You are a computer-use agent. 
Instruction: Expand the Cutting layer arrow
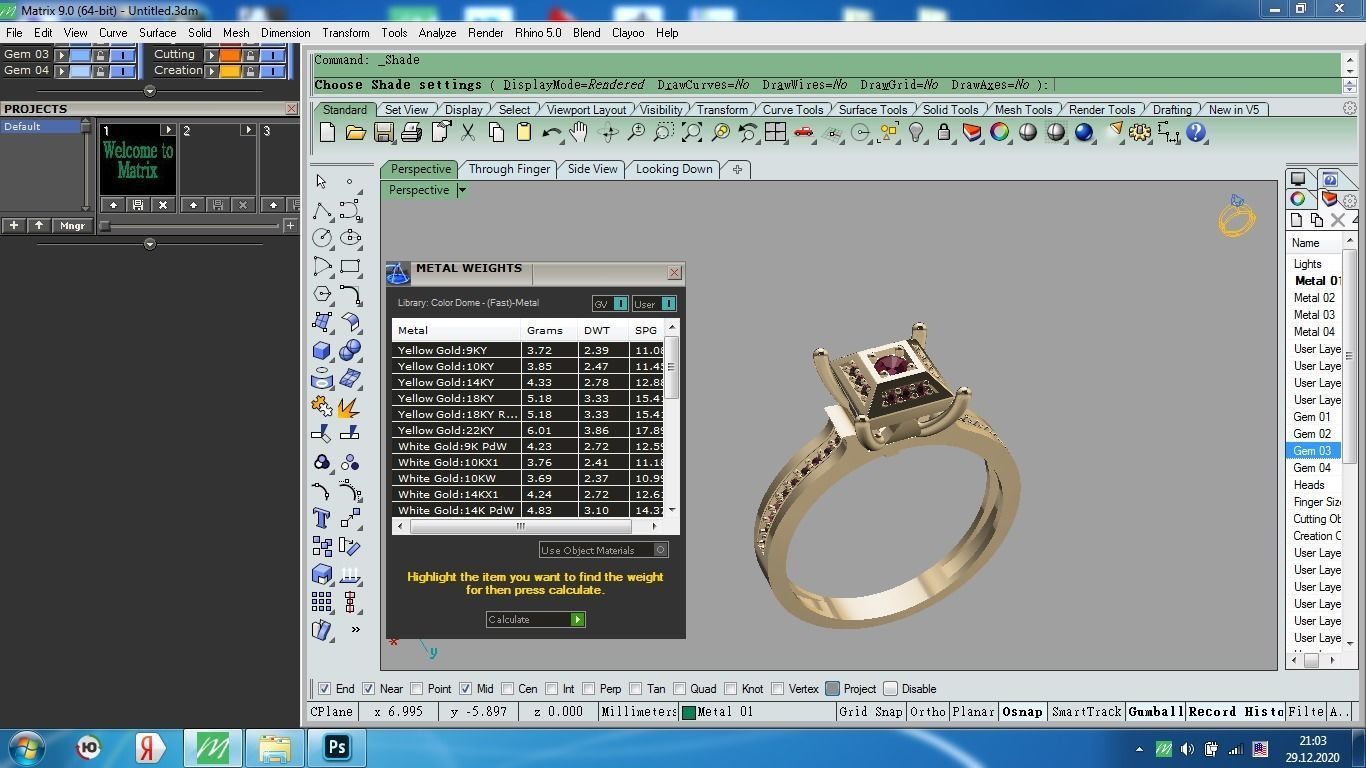[212, 55]
